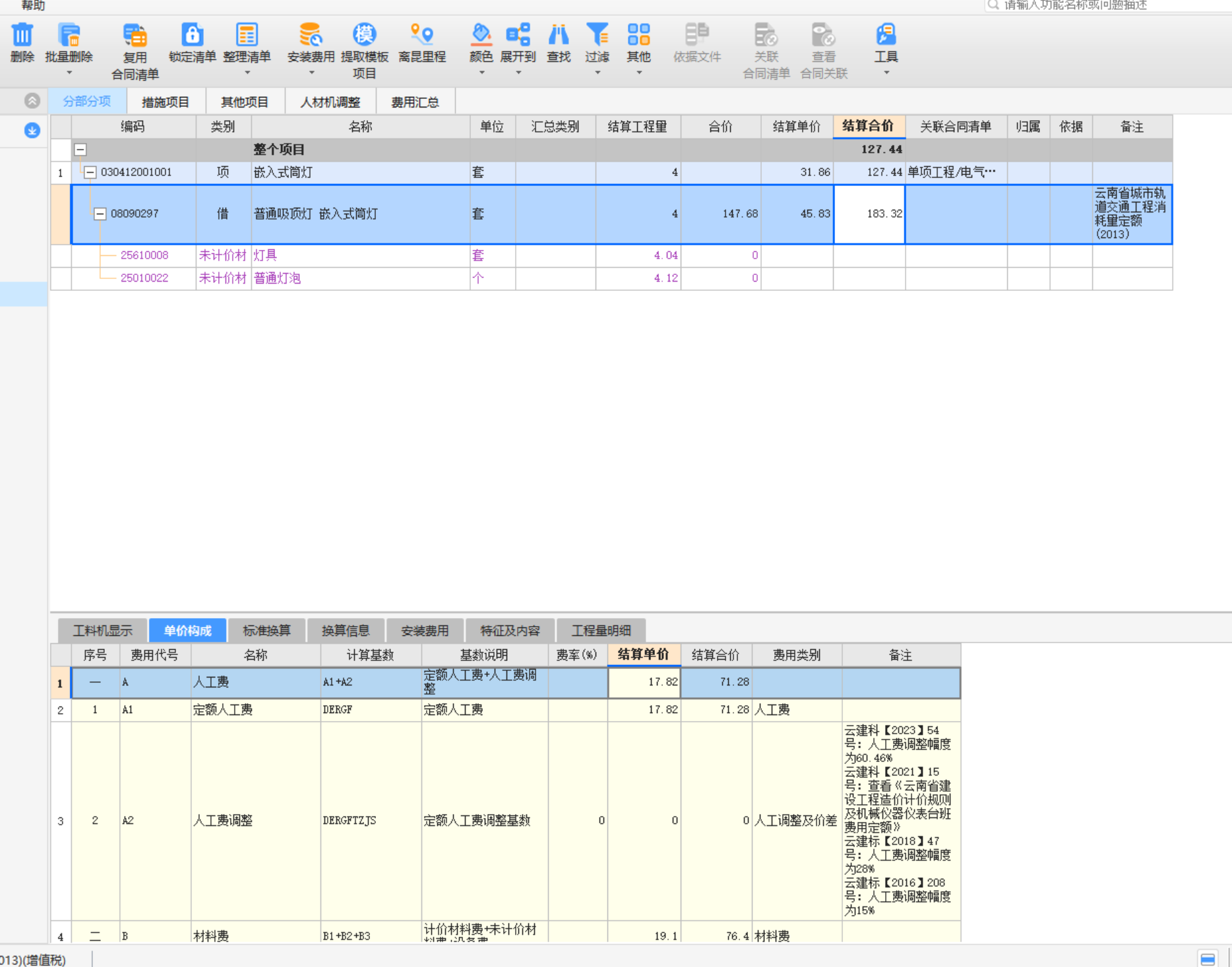1232x967 pixels.
Task: Click the 锁定清单 lock icon
Action: pyautogui.click(x=192, y=34)
